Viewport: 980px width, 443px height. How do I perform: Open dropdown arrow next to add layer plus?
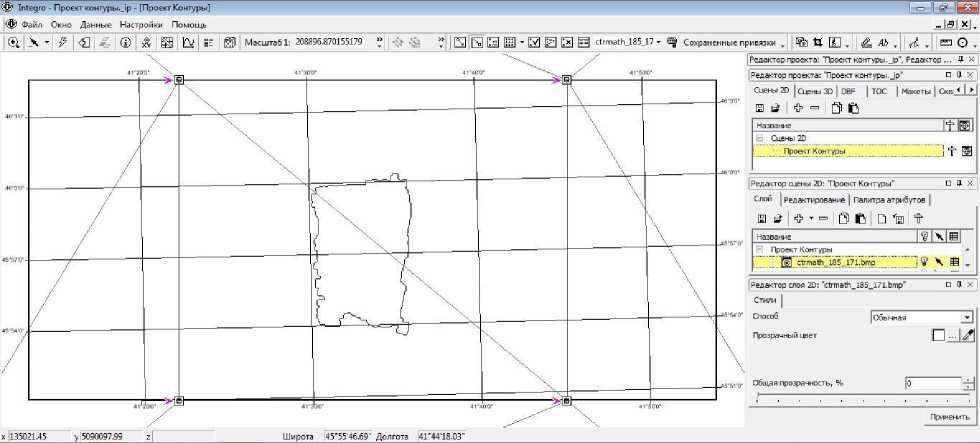pyautogui.click(x=811, y=219)
